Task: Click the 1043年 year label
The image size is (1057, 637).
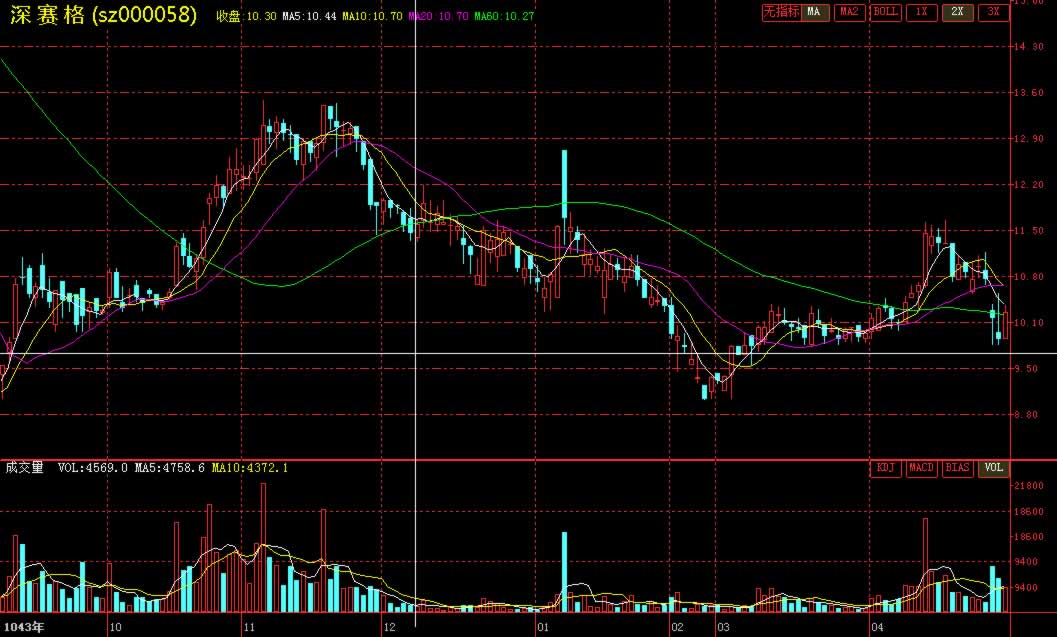Action: point(22,628)
